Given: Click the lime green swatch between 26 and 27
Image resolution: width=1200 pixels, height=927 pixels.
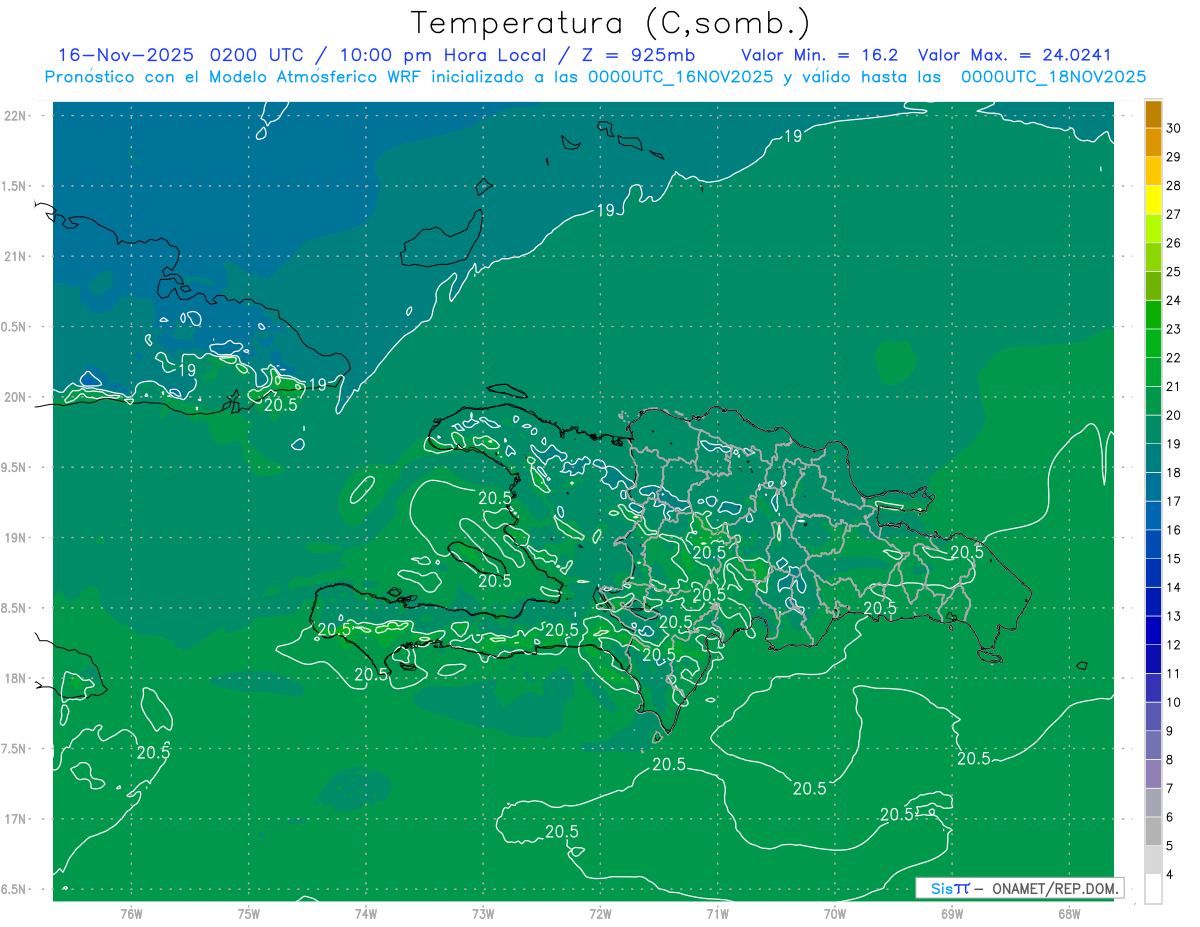Looking at the screenshot, I should [x=1153, y=228].
